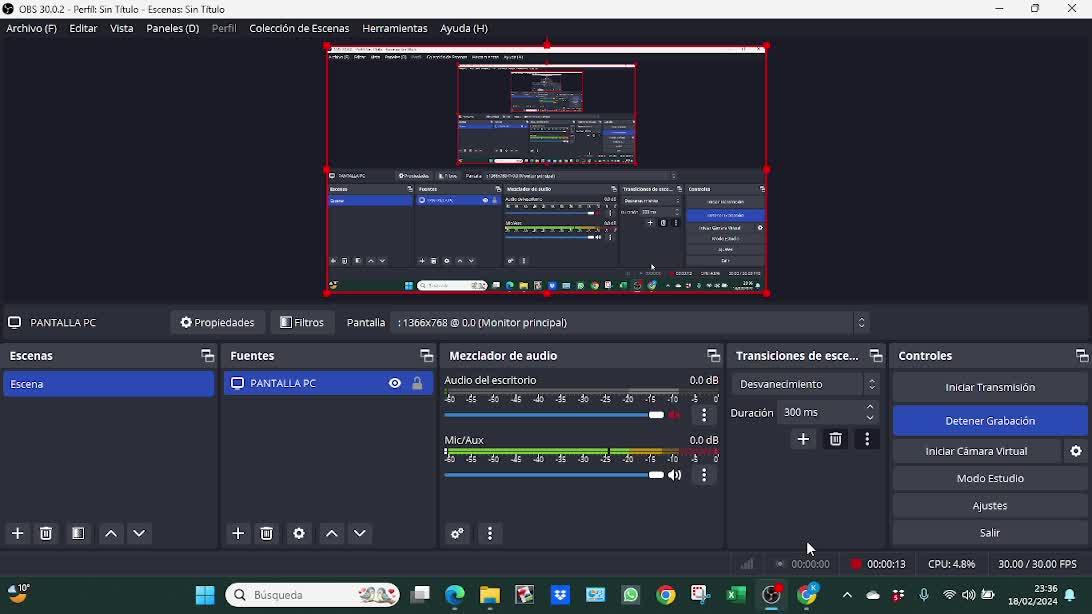Open the Desvanecimiento transition dropdown
This screenshot has height=614, width=1092.
(x=805, y=384)
